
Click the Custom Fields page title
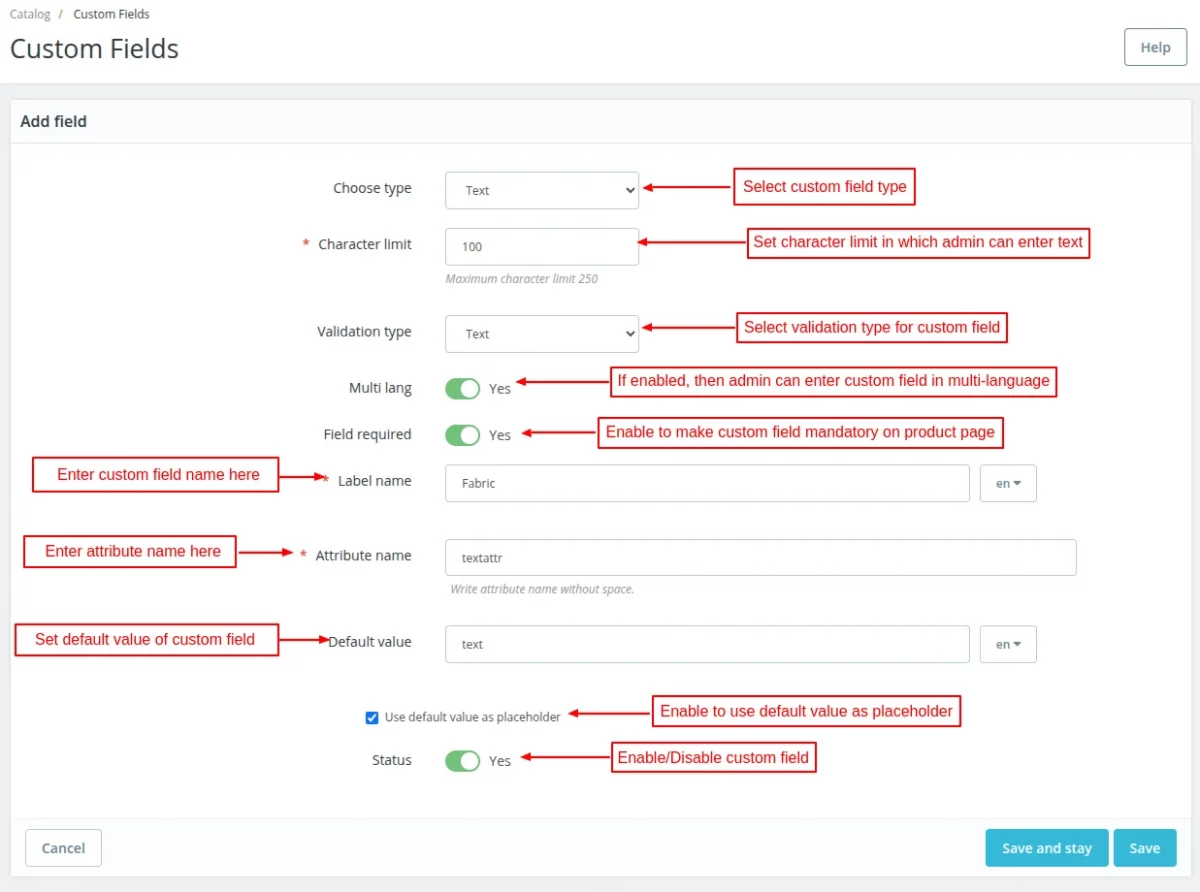95,48
